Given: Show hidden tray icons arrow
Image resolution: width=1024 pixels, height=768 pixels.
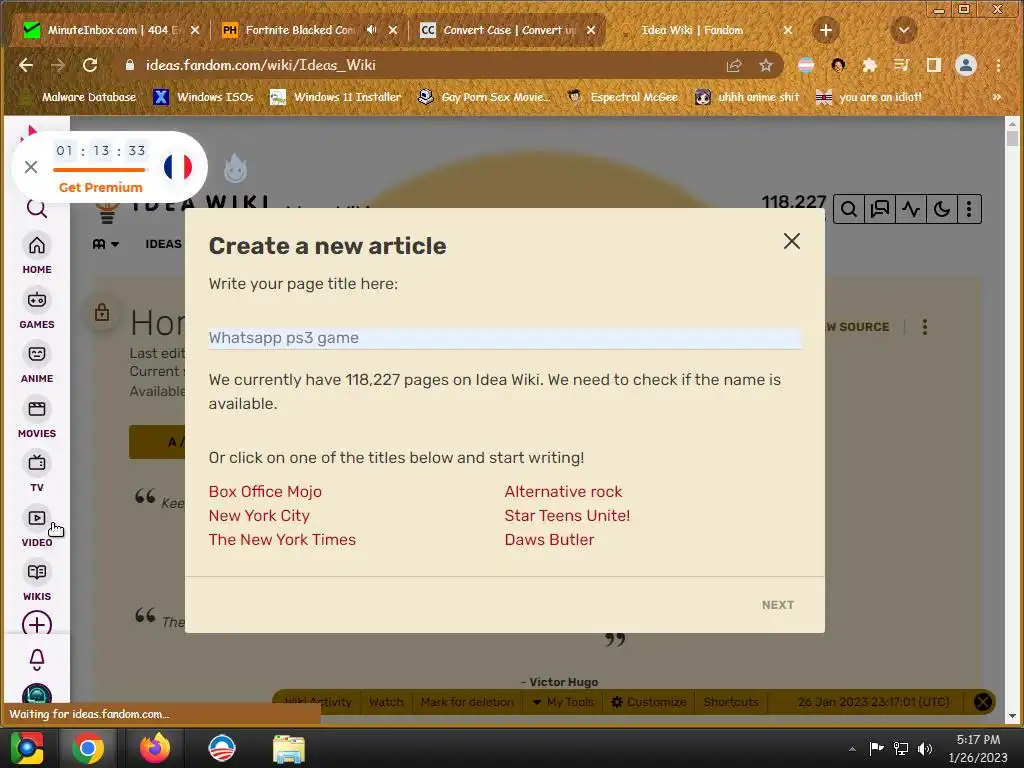Looking at the screenshot, I should tap(852, 749).
